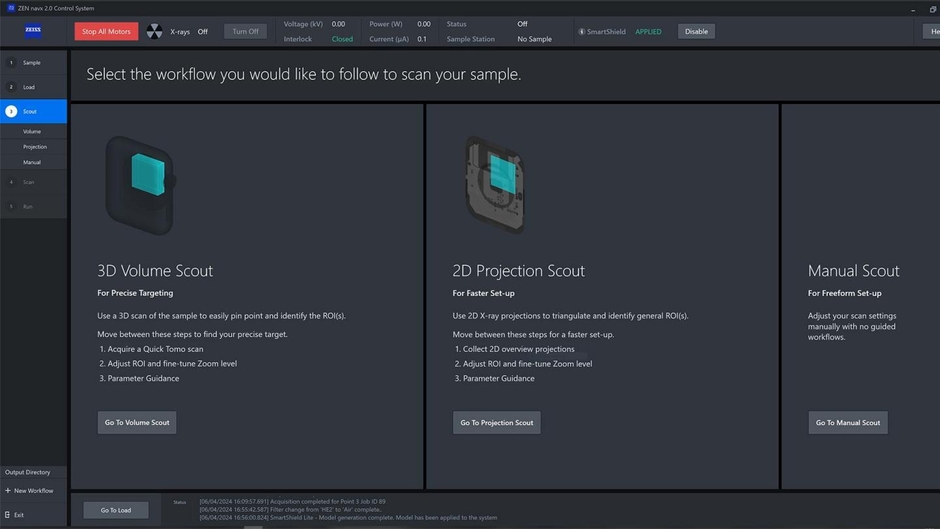Image resolution: width=940 pixels, height=529 pixels.
Task: Click the step 1 Sample number circle
Action: [x=11, y=63]
